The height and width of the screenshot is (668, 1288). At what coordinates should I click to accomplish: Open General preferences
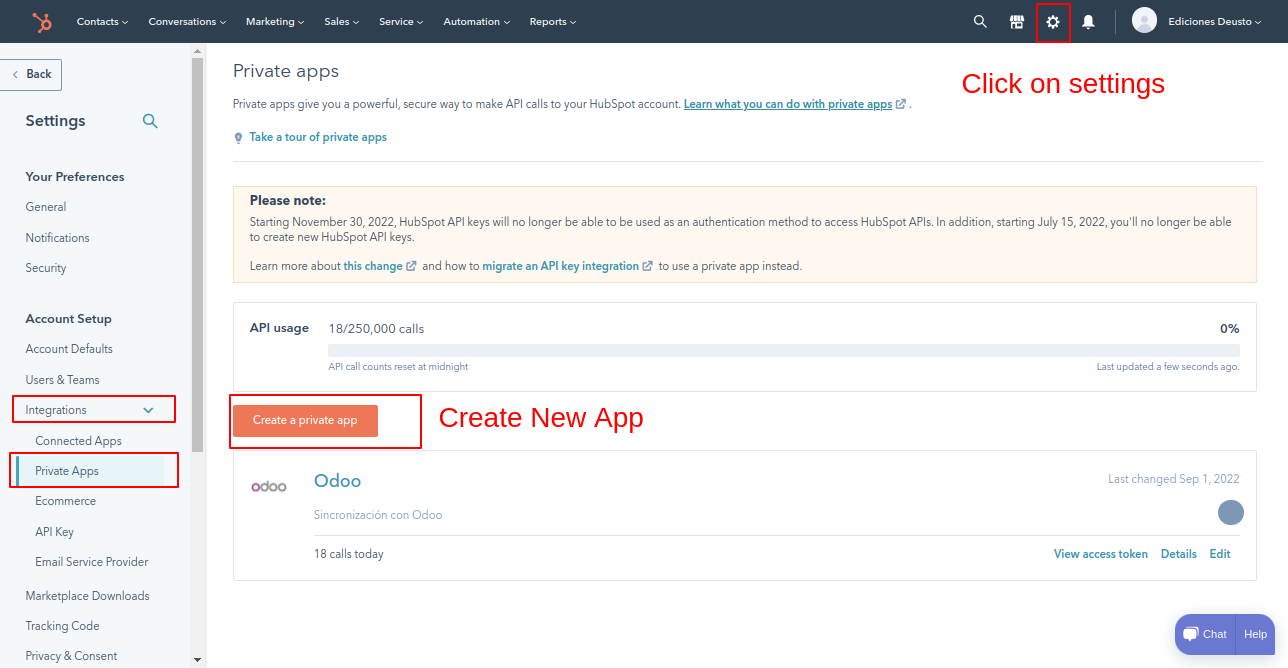tap(46, 207)
